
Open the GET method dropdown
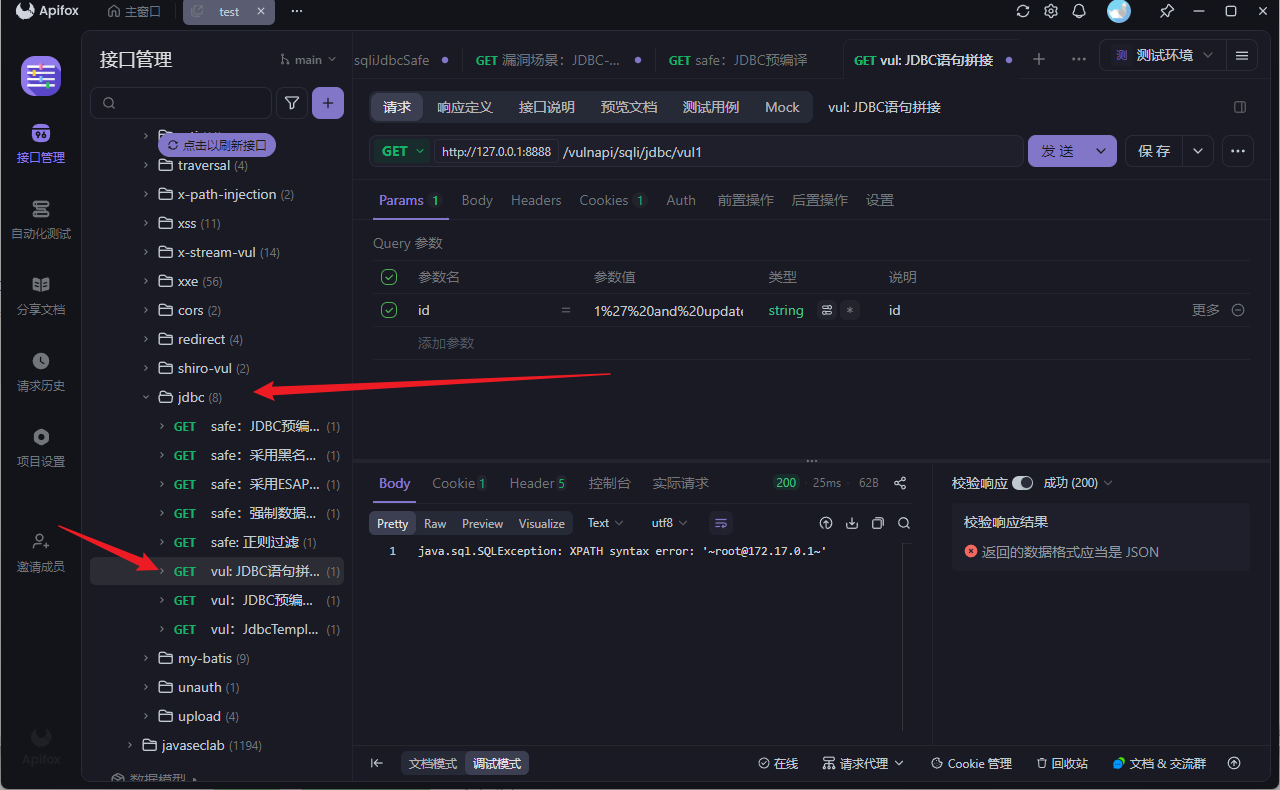click(402, 151)
